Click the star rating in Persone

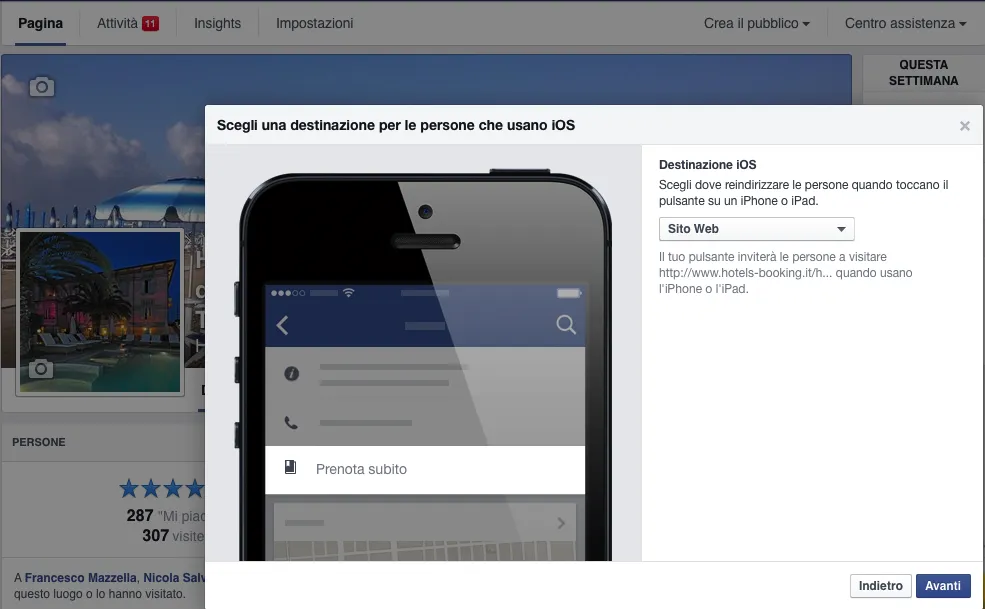click(x=161, y=488)
